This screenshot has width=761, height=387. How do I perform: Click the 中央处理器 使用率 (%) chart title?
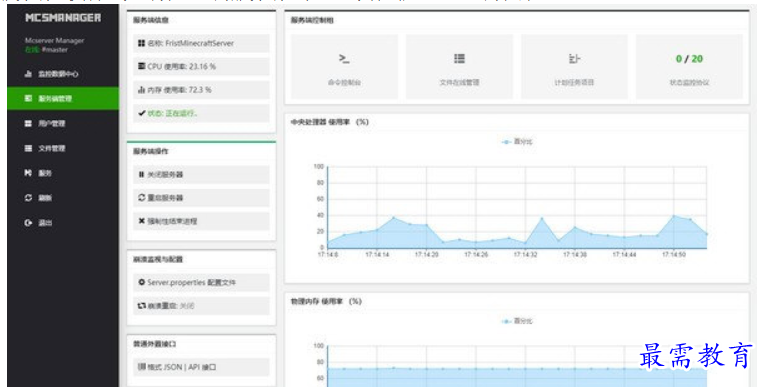click(330, 122)
